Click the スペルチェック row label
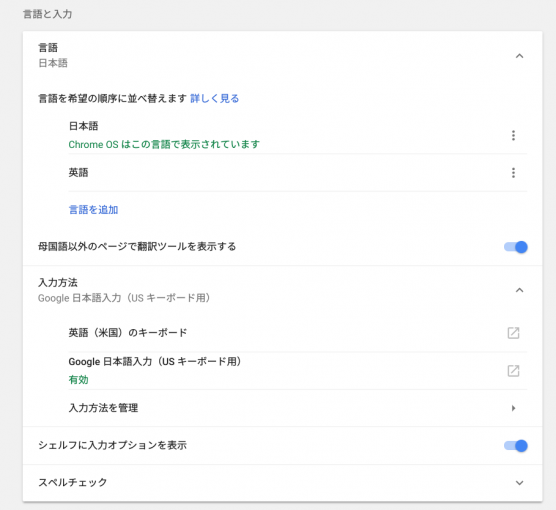The image size is (556, 510). pyautogui.click(x=73, y=482)
